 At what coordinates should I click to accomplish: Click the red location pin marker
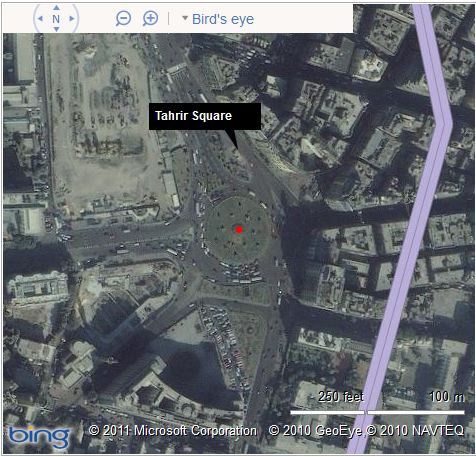point(239,229)
